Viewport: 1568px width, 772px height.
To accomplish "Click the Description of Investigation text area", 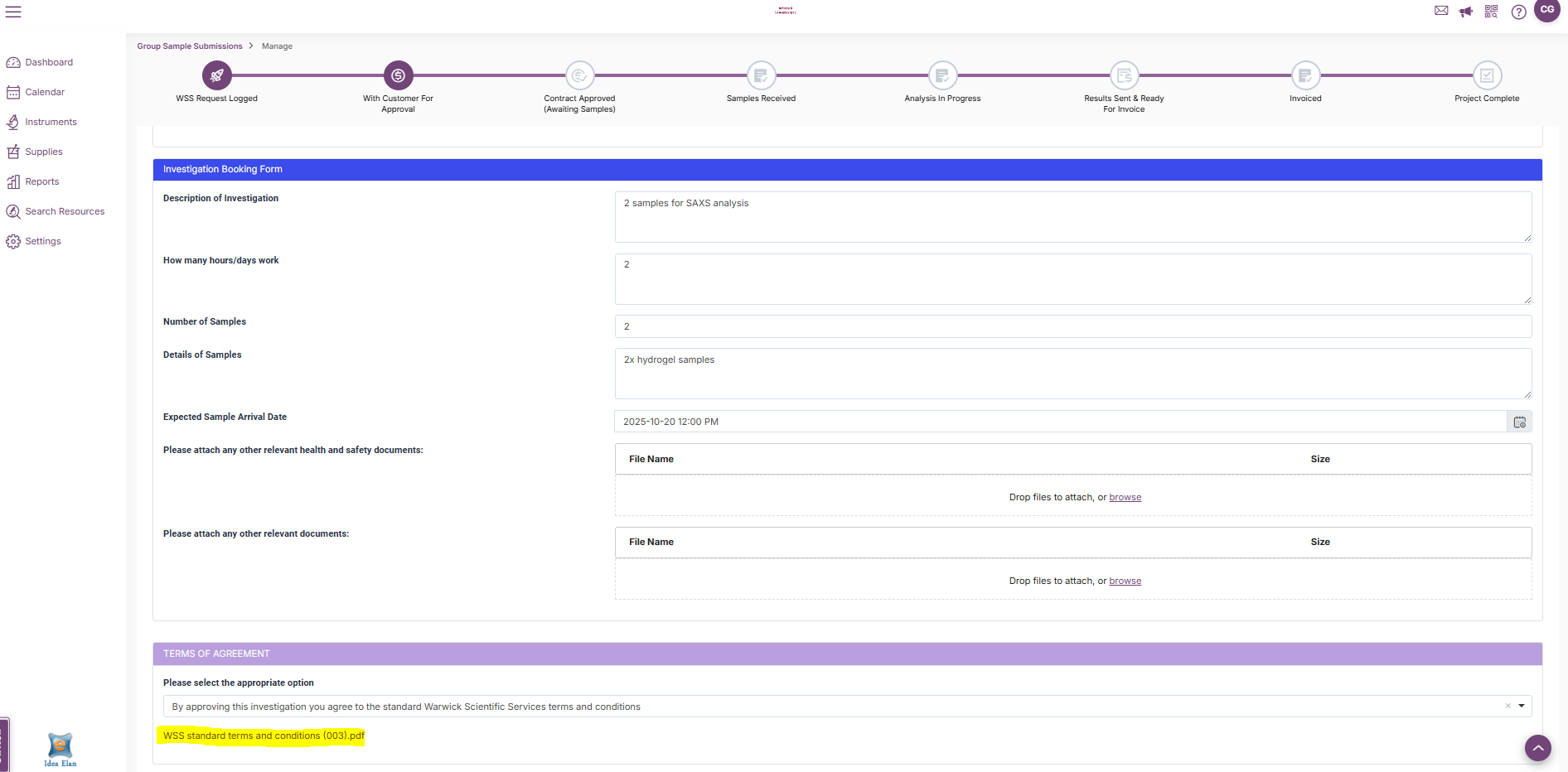I will (1073, 217).
